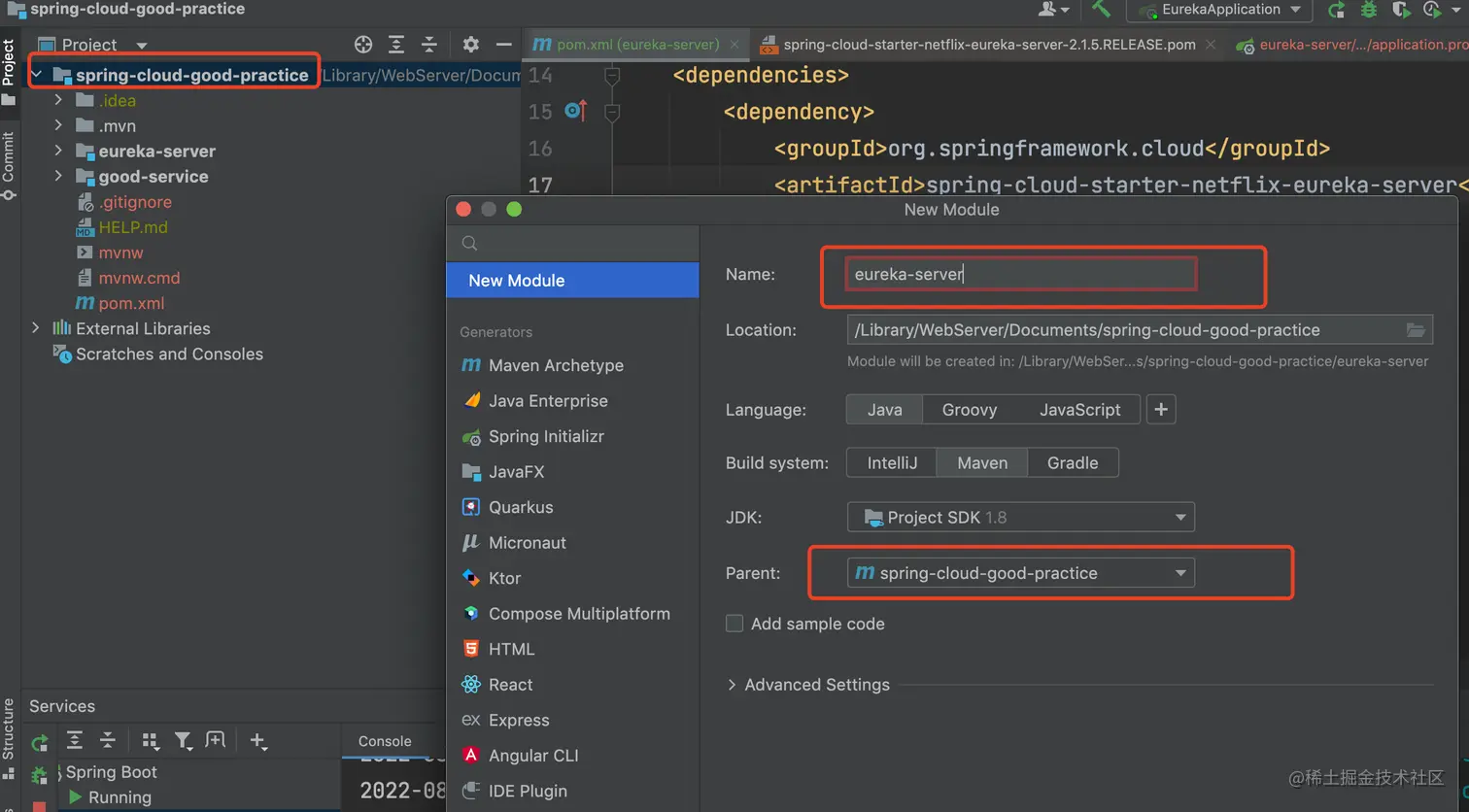Choose Gradle build system
The image size is (1469, 812).
[1073, 463]
